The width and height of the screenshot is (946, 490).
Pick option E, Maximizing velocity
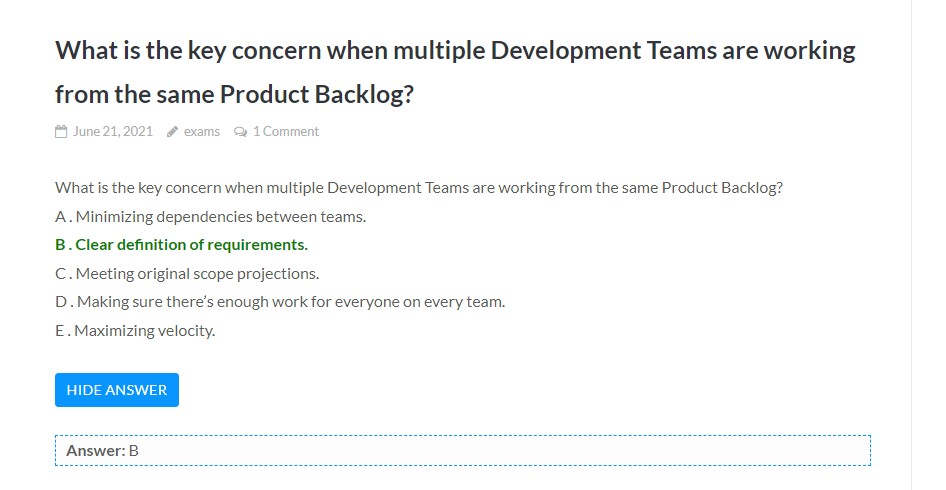pyautogui.click(x=135, y=330)
